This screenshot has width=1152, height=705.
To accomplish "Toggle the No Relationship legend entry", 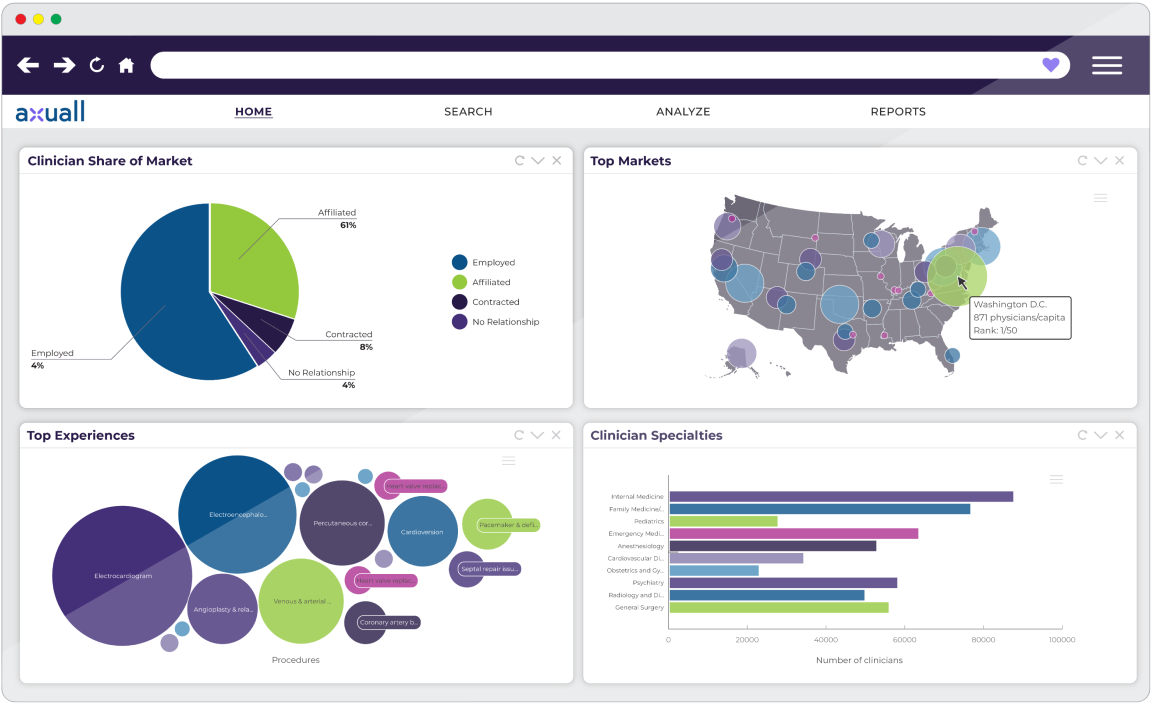I will 505,322.
